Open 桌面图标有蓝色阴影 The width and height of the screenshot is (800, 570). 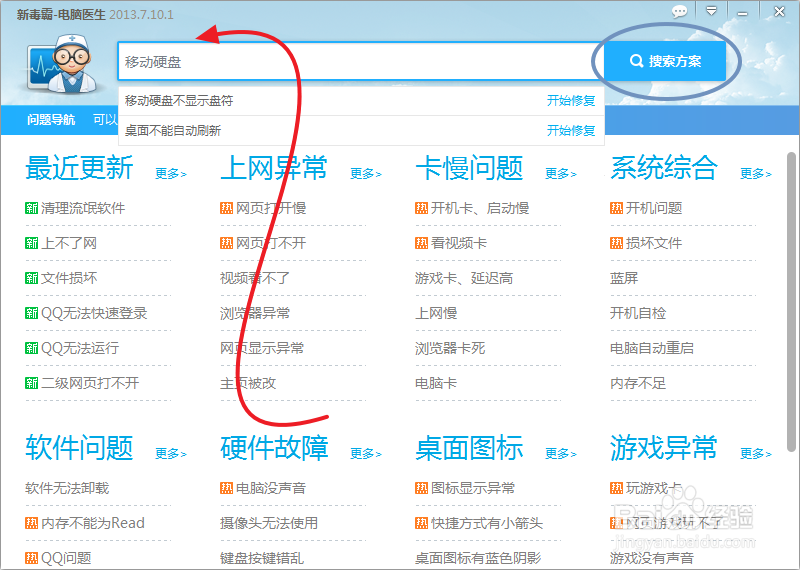(478, 558)
